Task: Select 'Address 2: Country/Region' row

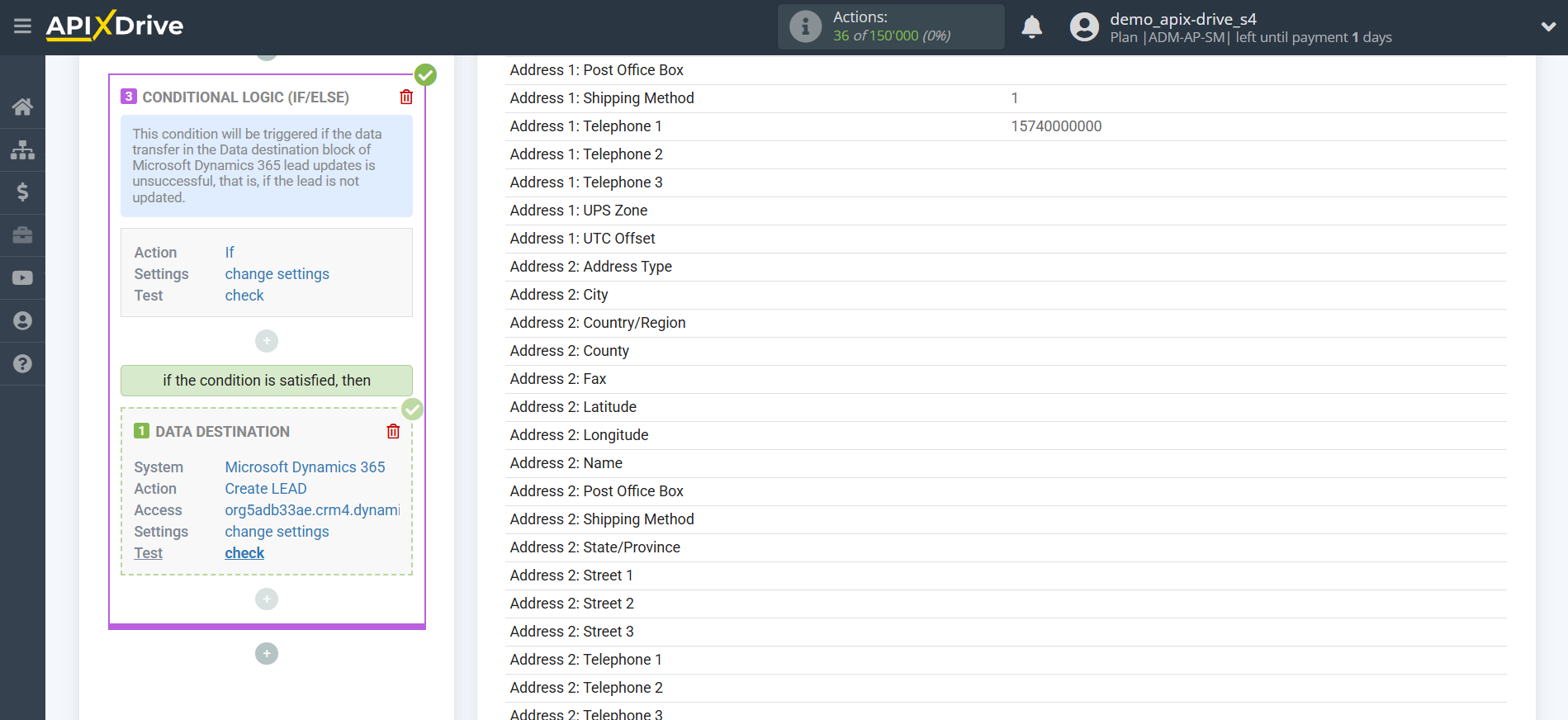Action: click(x=1006, y=323)
